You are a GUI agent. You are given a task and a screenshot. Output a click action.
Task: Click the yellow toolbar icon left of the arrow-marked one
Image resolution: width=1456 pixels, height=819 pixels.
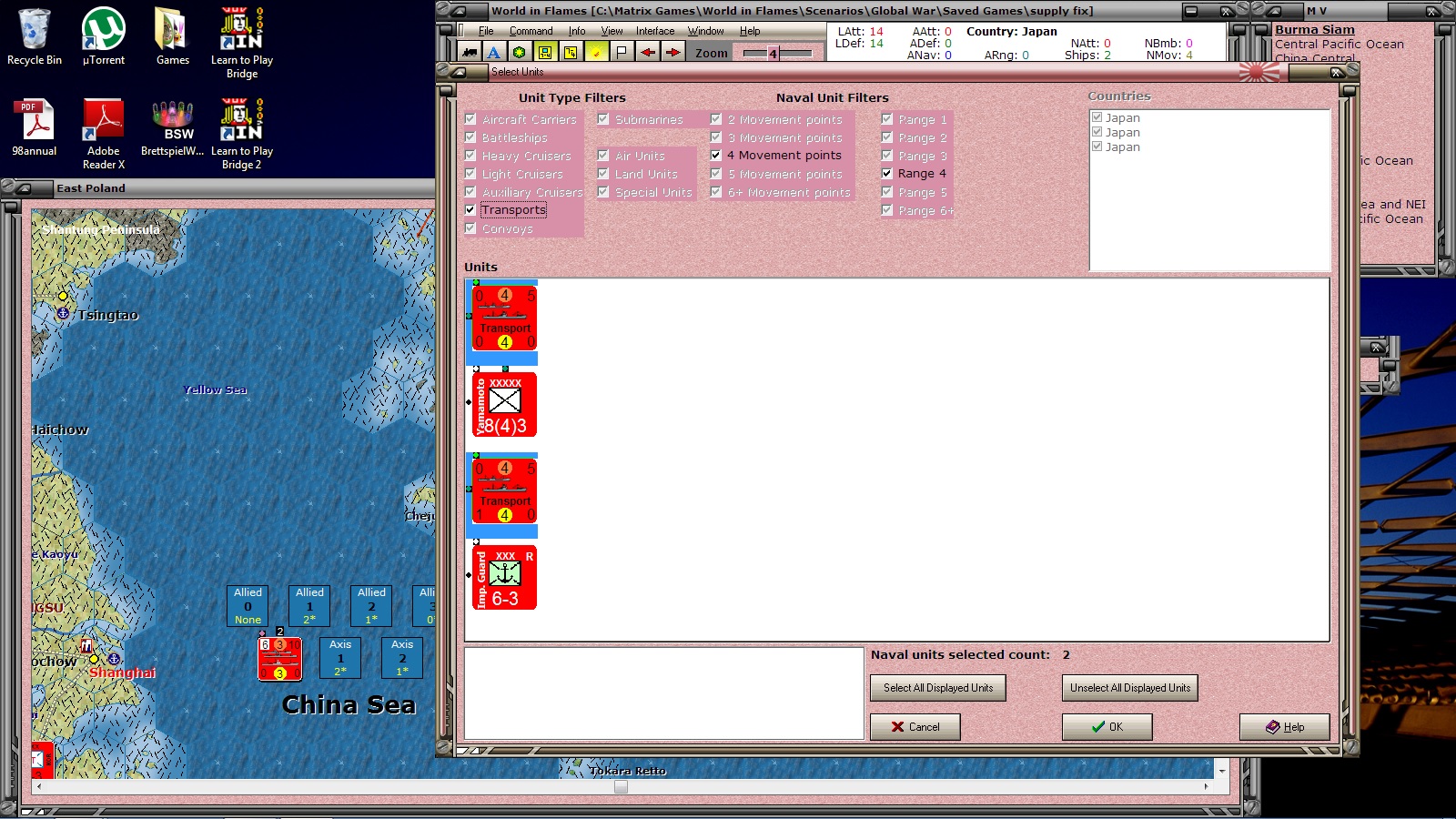pos(545,52)
